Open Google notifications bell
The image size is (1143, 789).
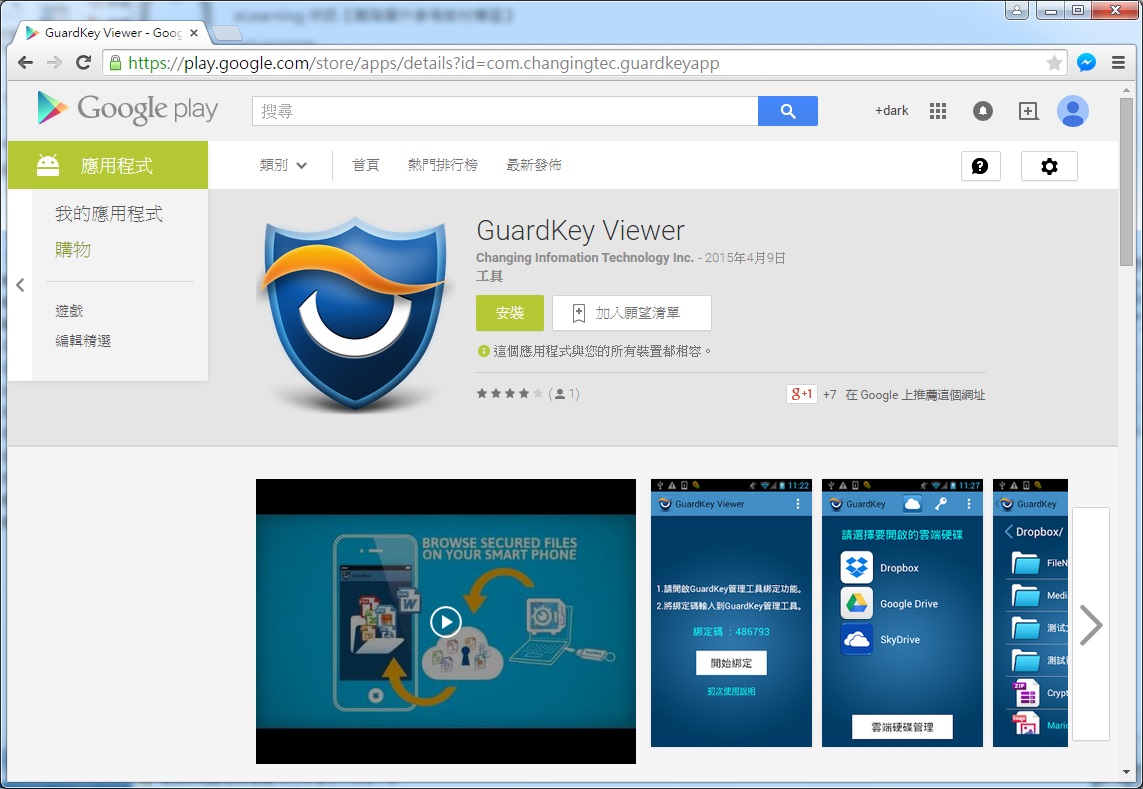[983, 111]
